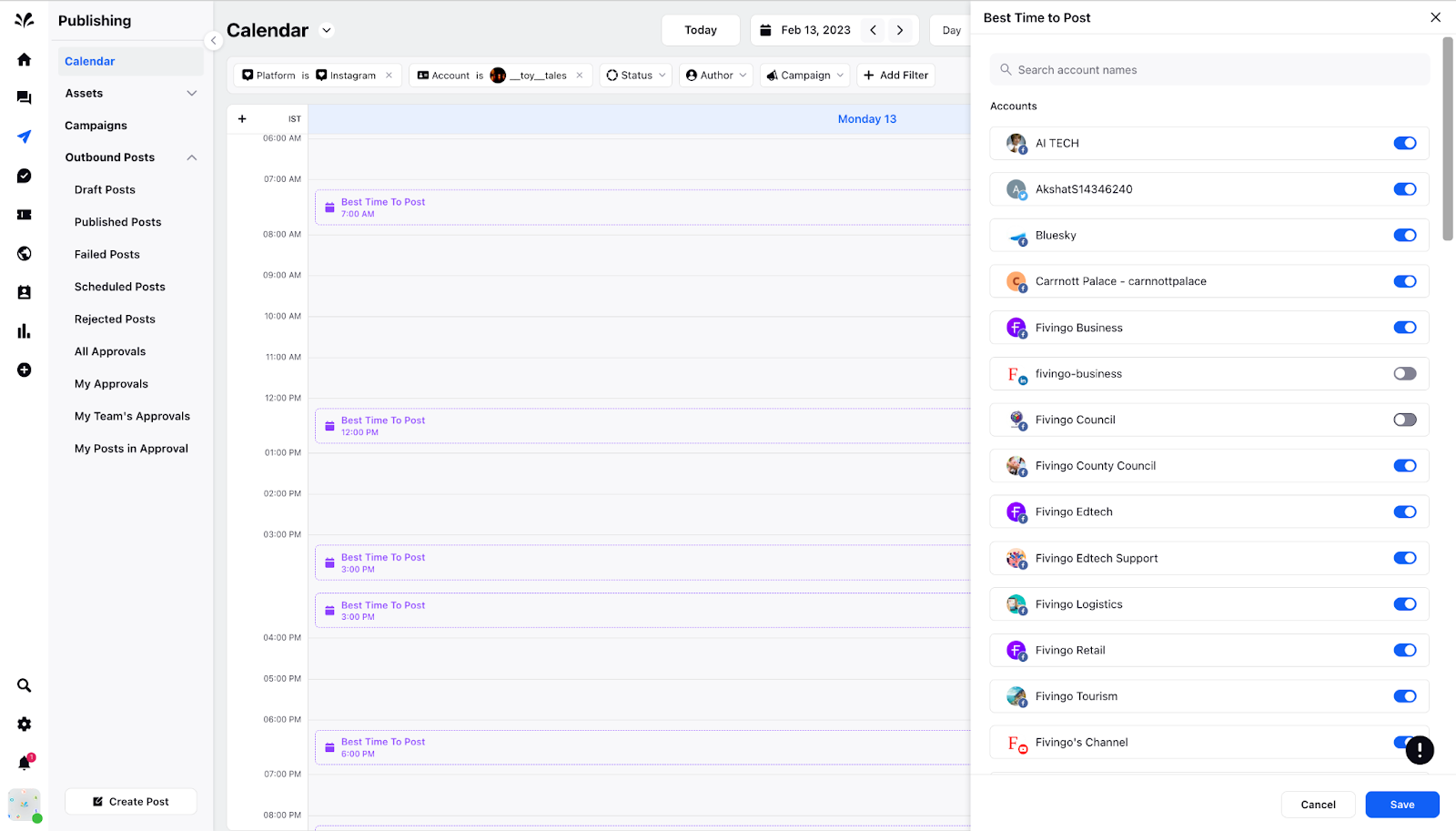The height and width of the screenshot is (831, 1456).
Task: Click the Create Post button
Action: 131,802
